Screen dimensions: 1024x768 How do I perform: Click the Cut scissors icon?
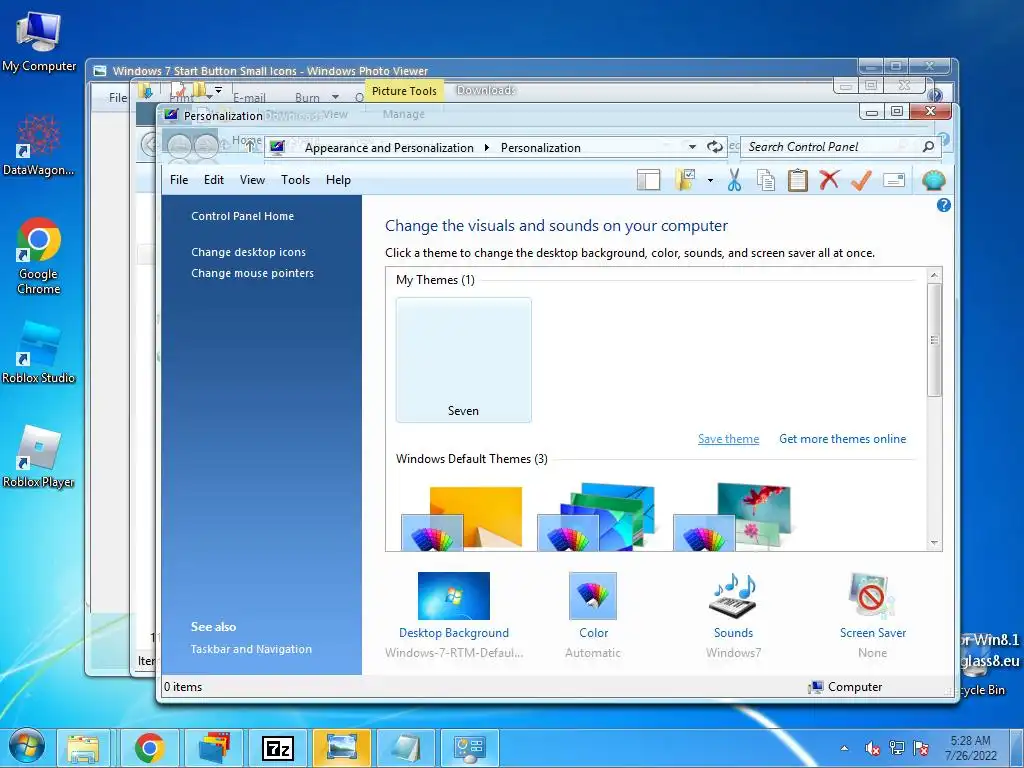tap(735, 180)
